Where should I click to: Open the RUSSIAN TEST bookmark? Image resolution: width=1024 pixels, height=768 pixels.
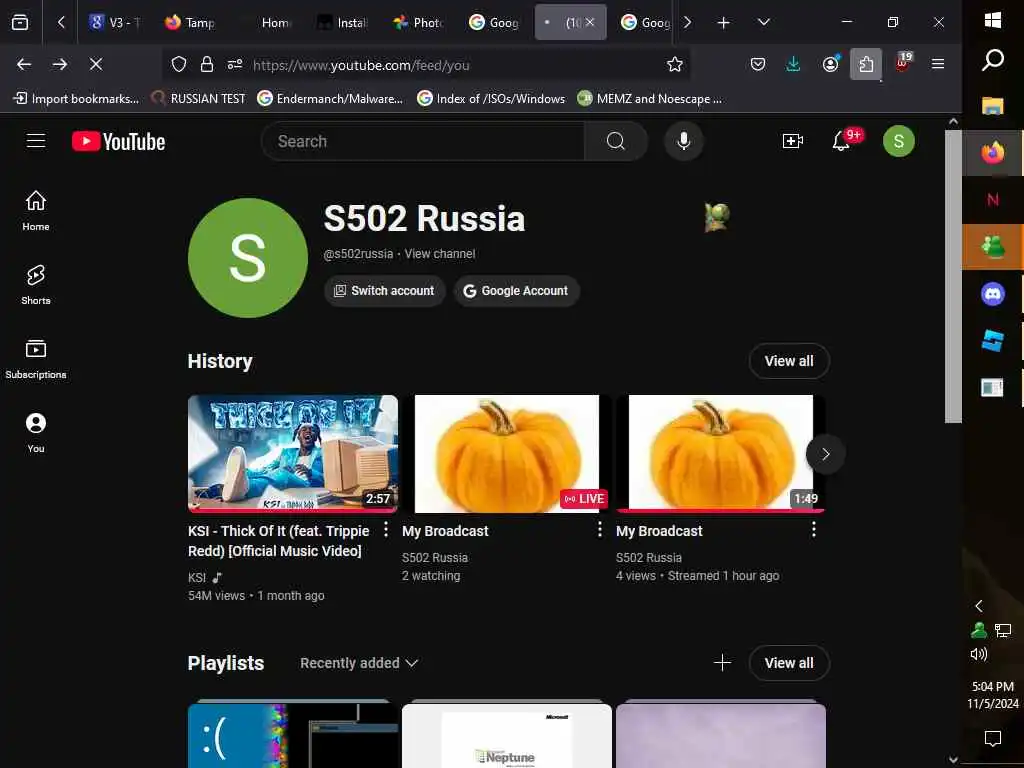pos(199,99)
